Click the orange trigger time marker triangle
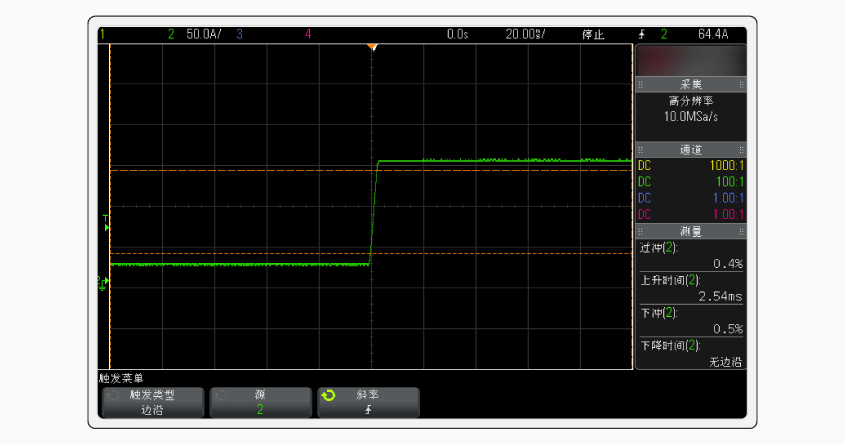This screenshot has height=444, width=845. (x=372, y=47)
